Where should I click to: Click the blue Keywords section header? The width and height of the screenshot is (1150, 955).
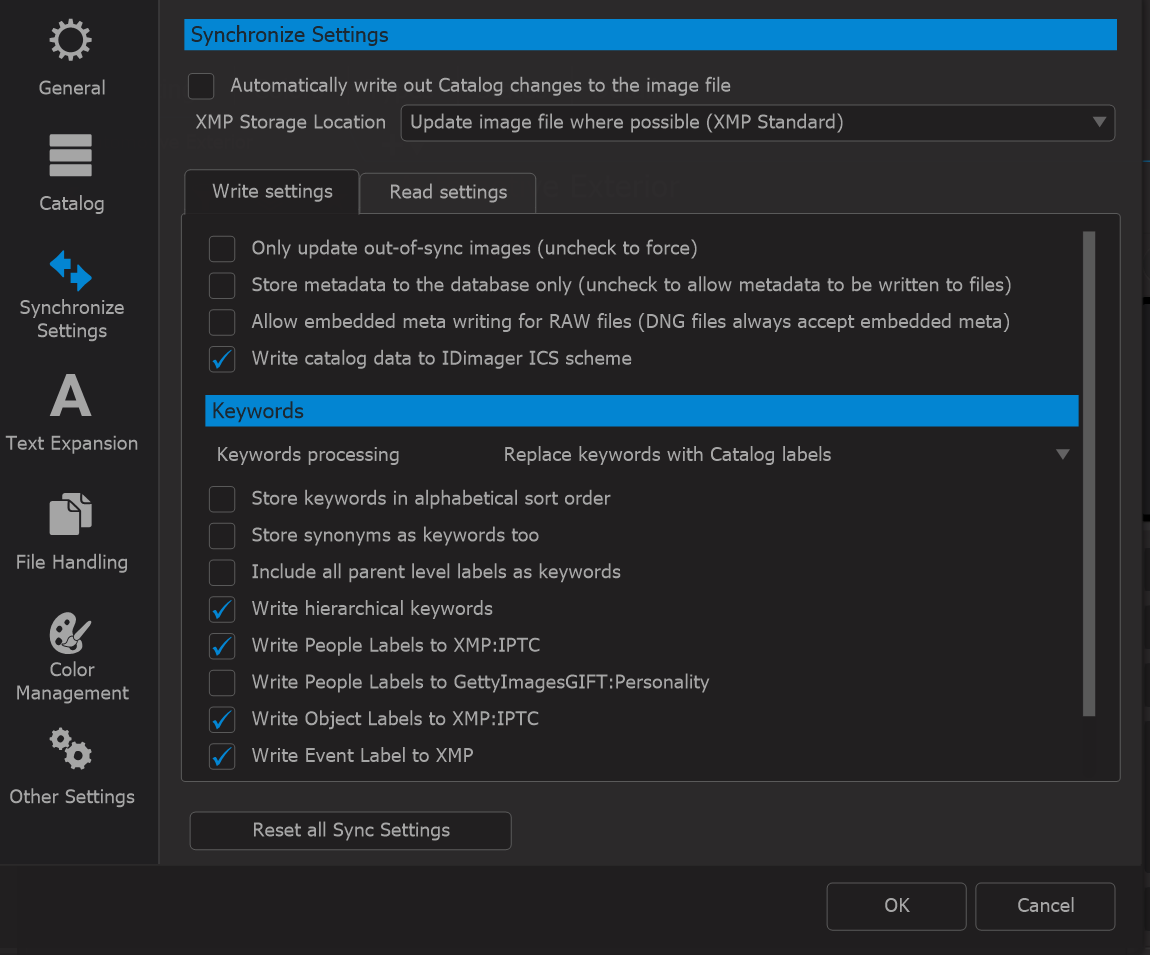coord(642,411)
